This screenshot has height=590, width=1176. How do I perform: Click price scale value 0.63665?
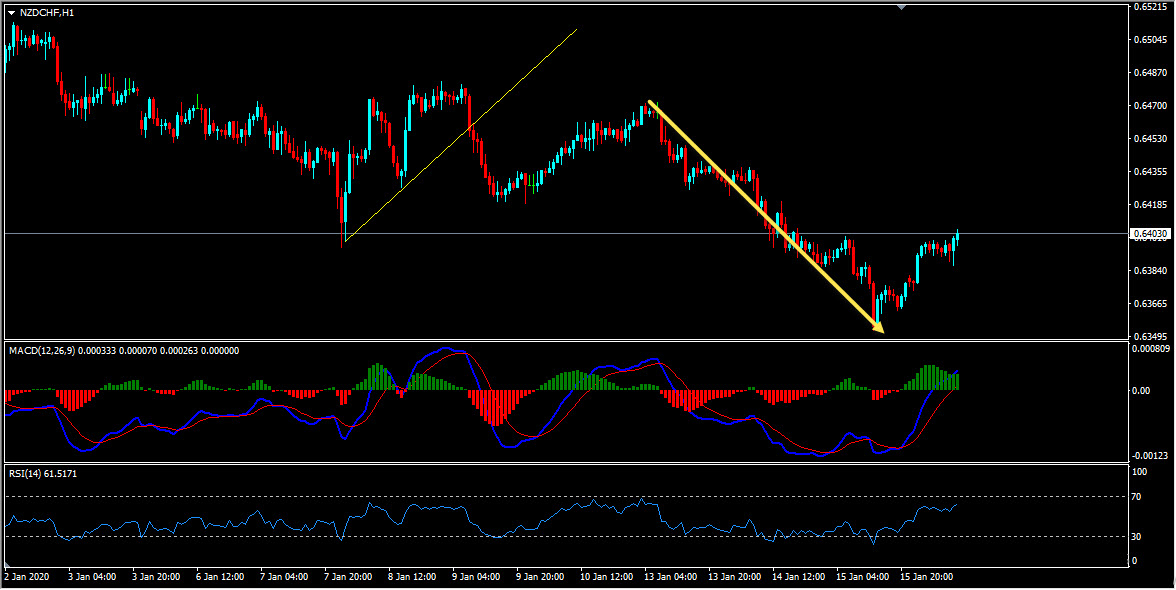point(1150,304)
